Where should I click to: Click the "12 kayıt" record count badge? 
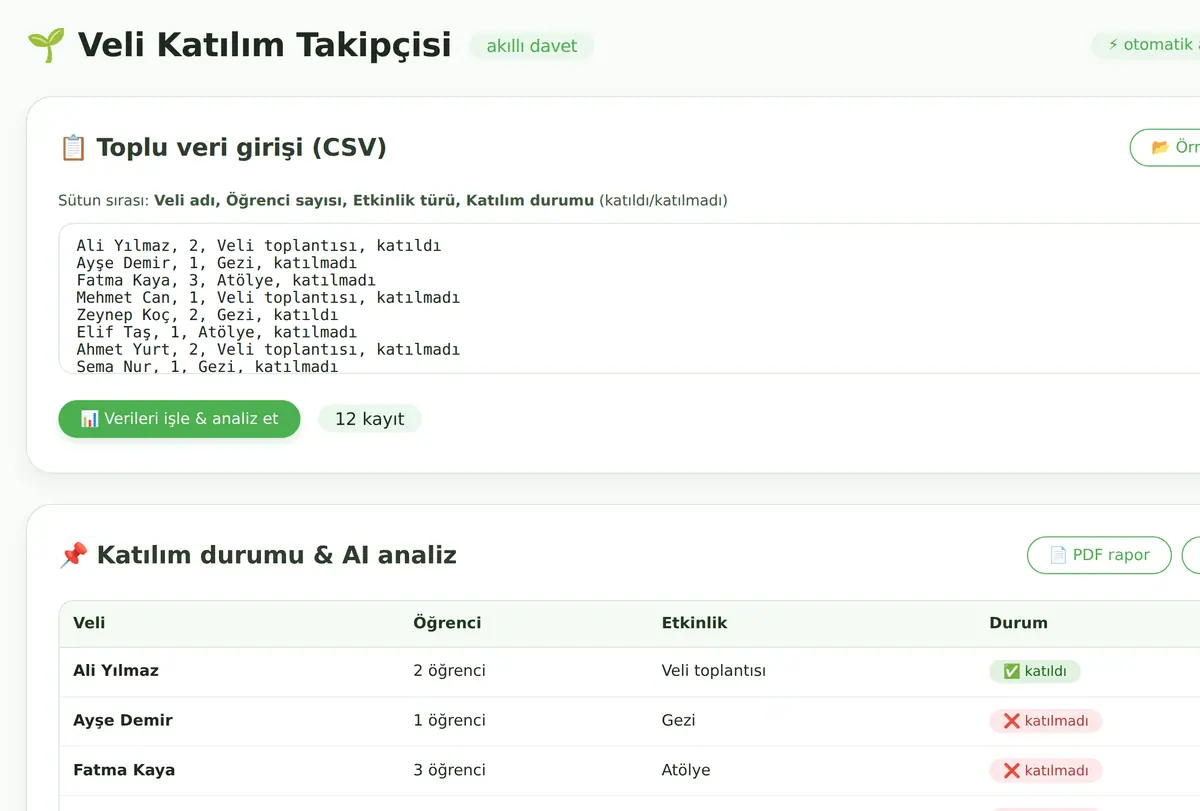click(370, 419)
